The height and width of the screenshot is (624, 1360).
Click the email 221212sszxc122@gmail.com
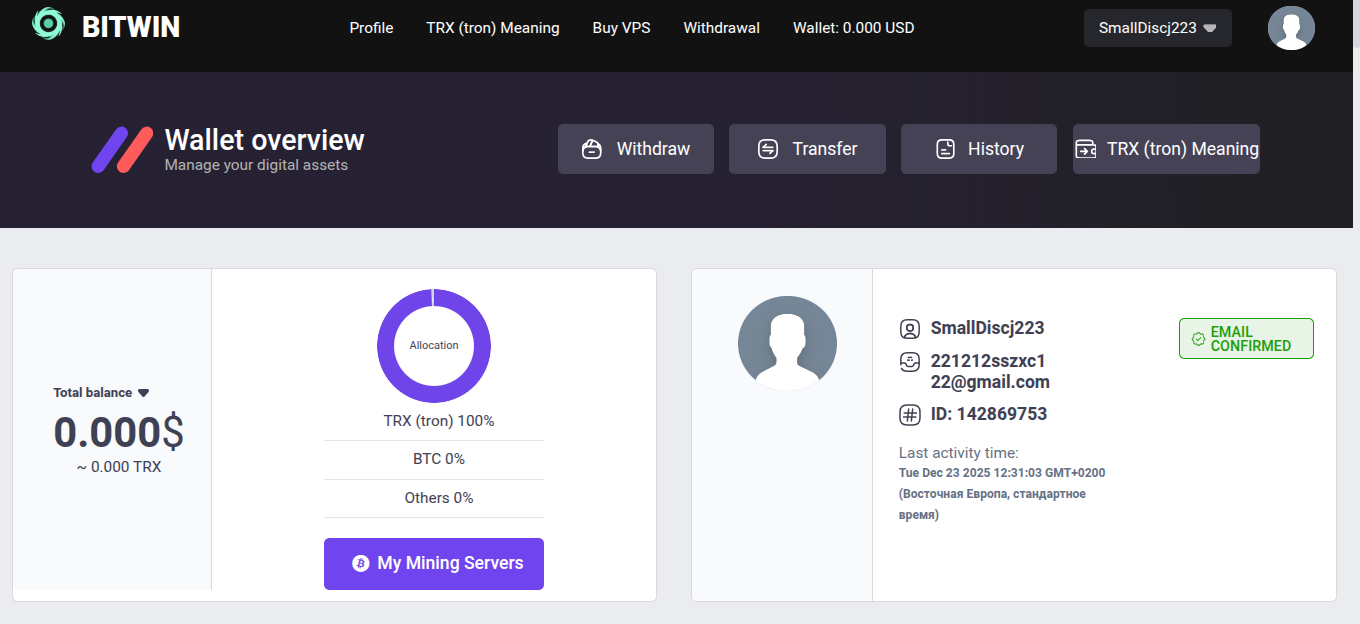tap(990, 371)
